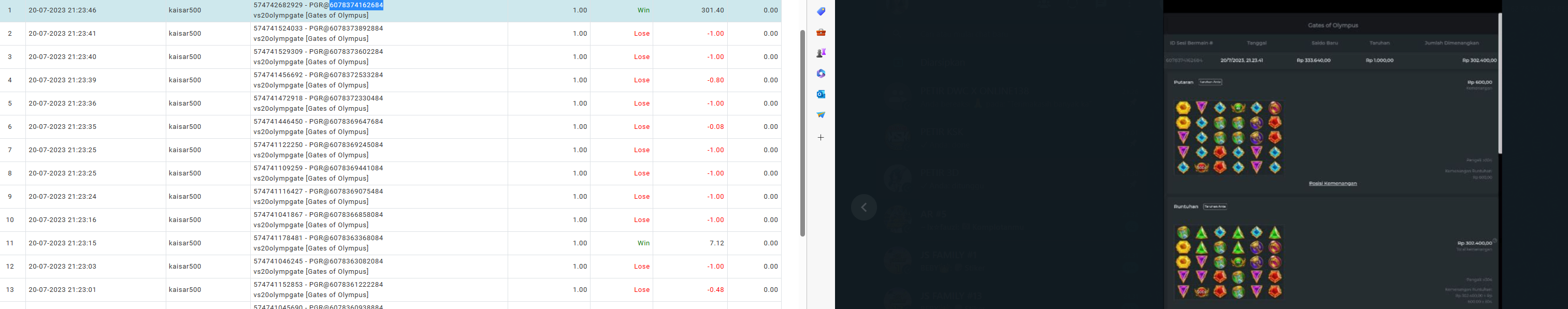
Task: Click the Putaran symbol grid image
Action: [1228, 138]
